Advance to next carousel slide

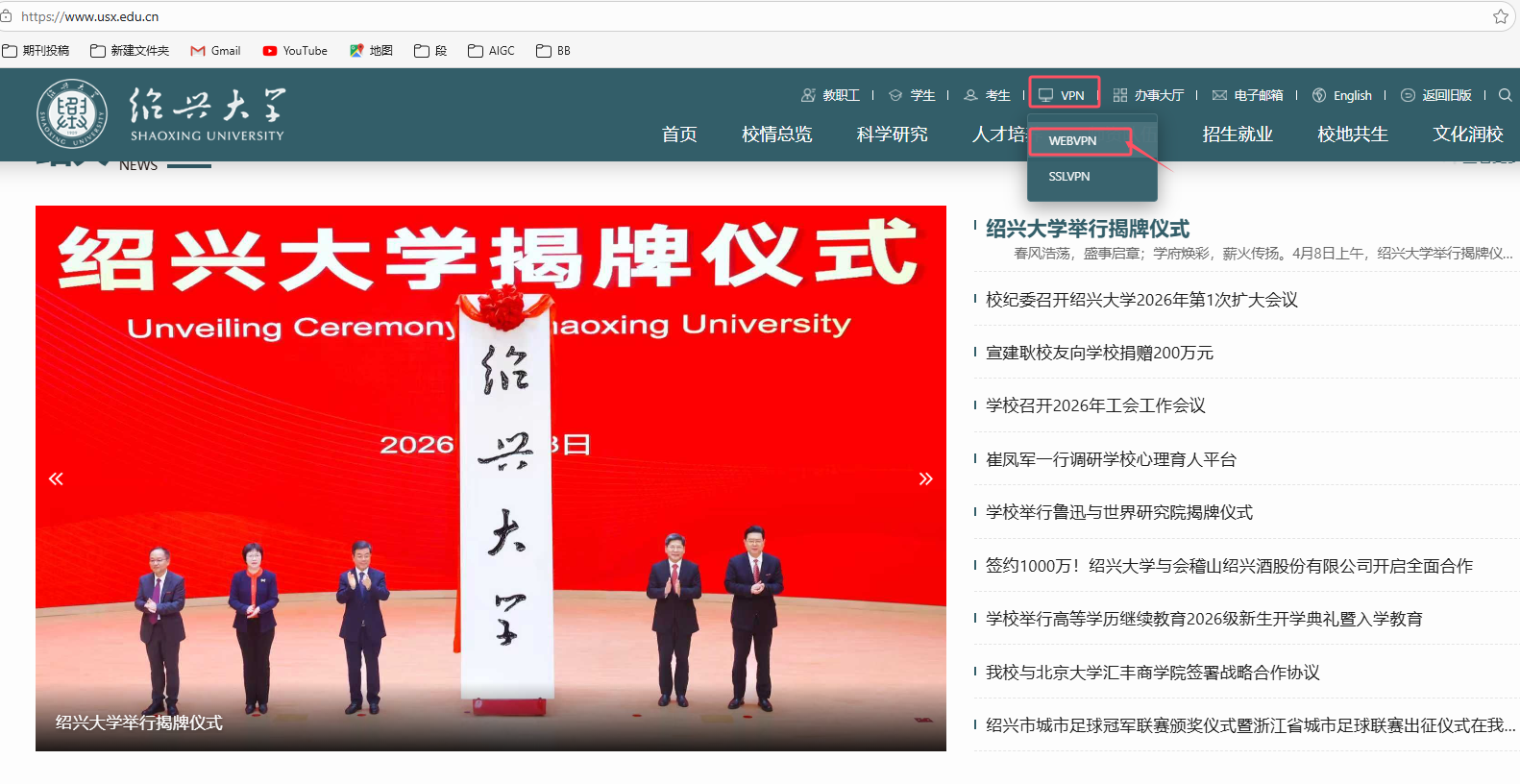point(925,478)
